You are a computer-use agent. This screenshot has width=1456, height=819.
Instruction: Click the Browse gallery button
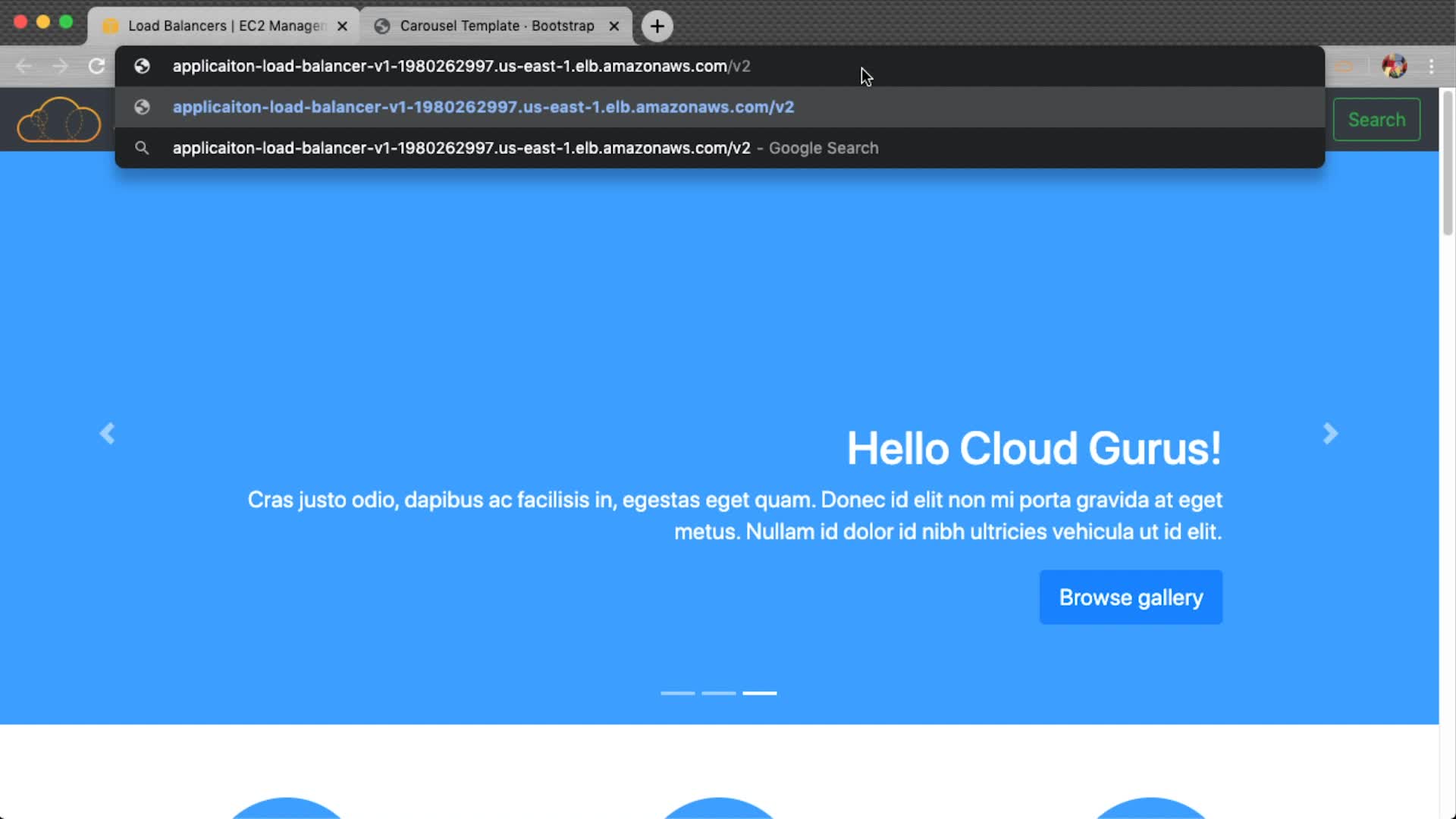point(1130,598)
